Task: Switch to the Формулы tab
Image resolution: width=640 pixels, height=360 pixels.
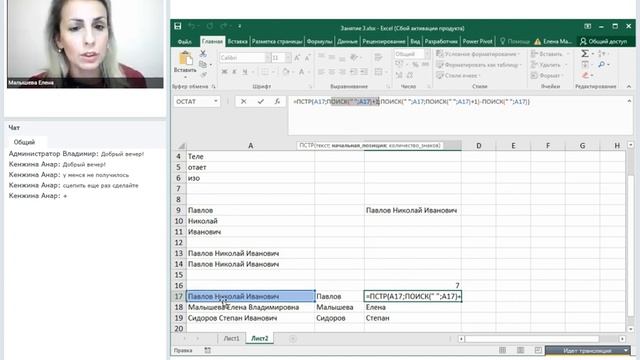Action: tap(320, 42)
